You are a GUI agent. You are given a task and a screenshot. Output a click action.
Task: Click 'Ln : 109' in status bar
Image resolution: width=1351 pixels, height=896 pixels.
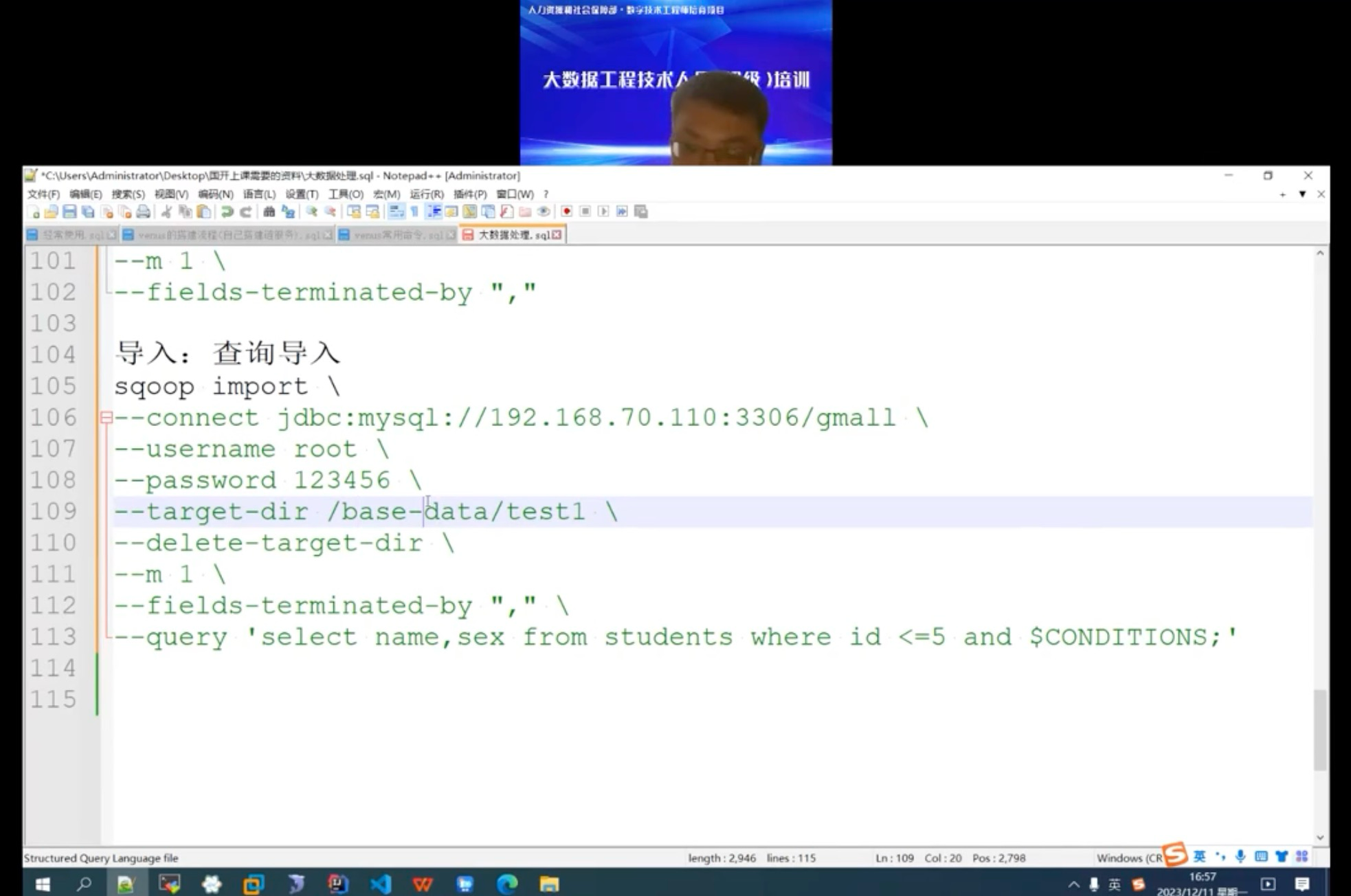point(894,858)
